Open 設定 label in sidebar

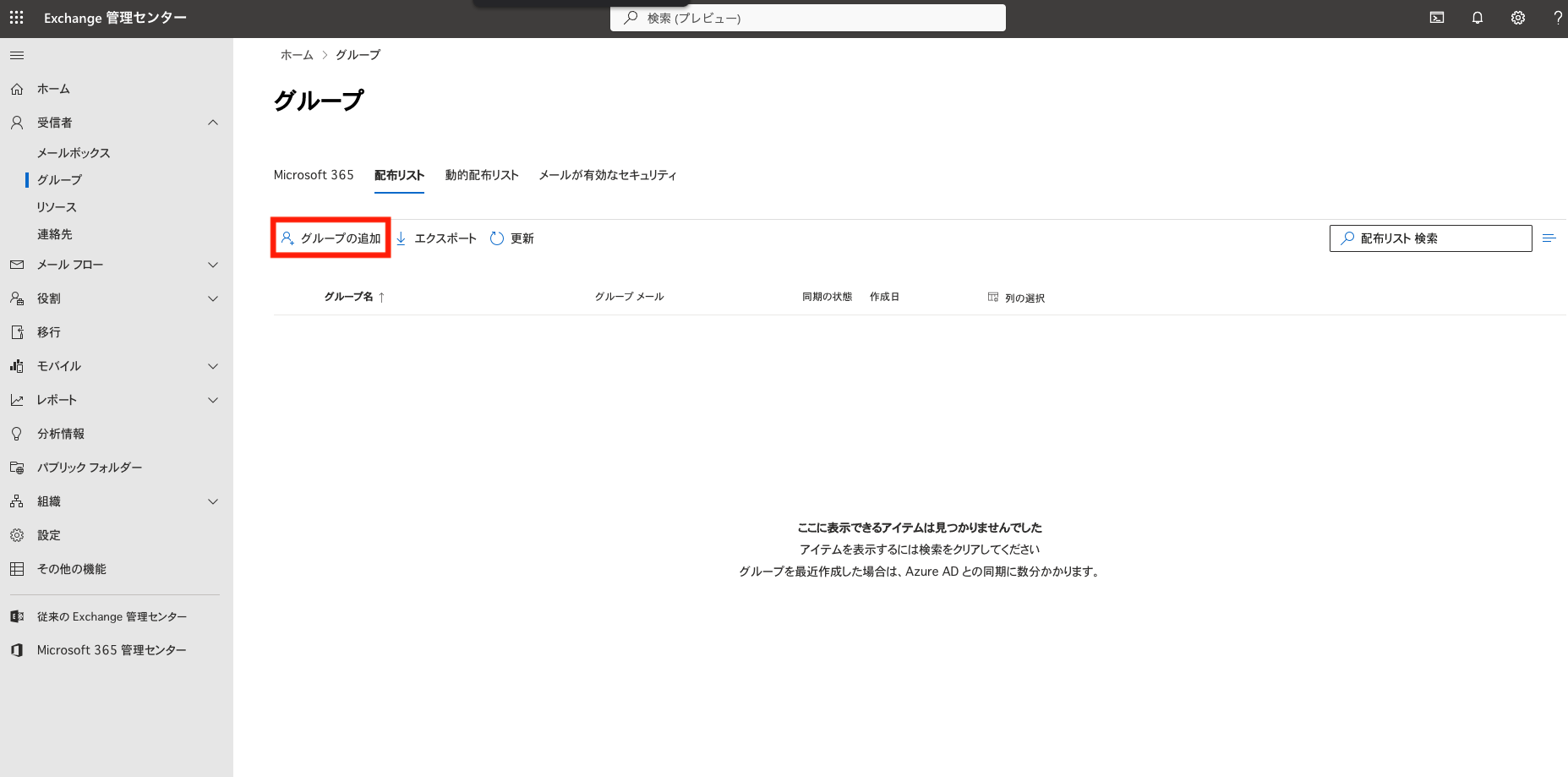coord(49,535)
